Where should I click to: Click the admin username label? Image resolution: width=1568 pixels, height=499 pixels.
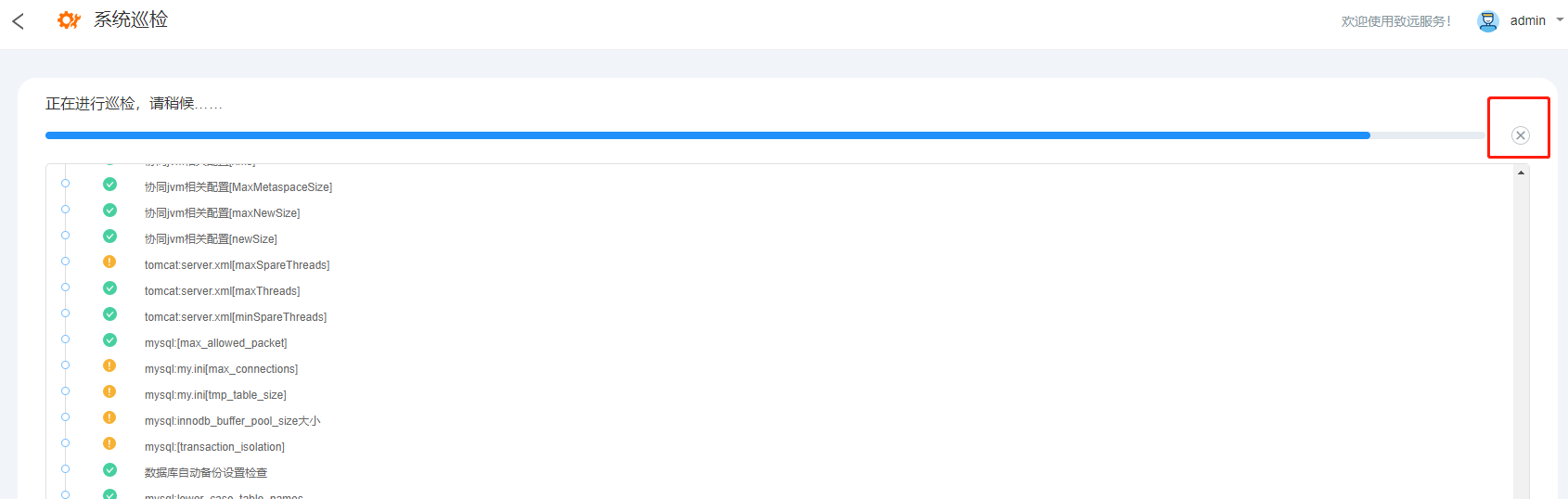coord(1527,20)
